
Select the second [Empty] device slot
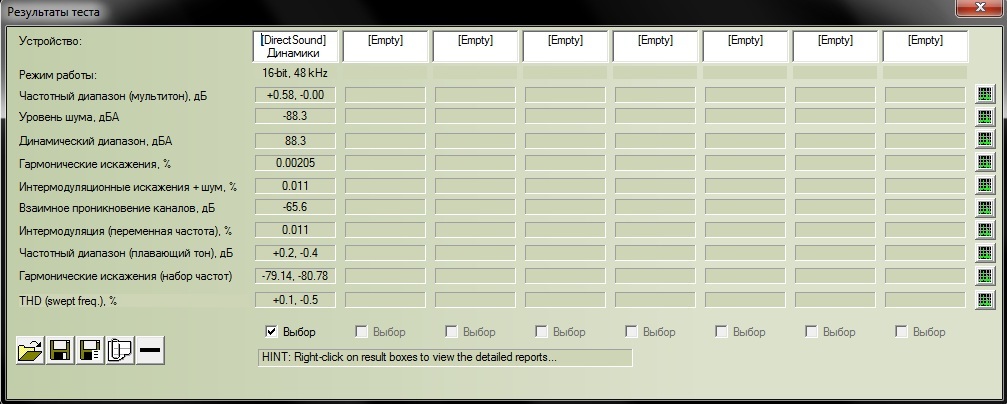tap(475, 47)
